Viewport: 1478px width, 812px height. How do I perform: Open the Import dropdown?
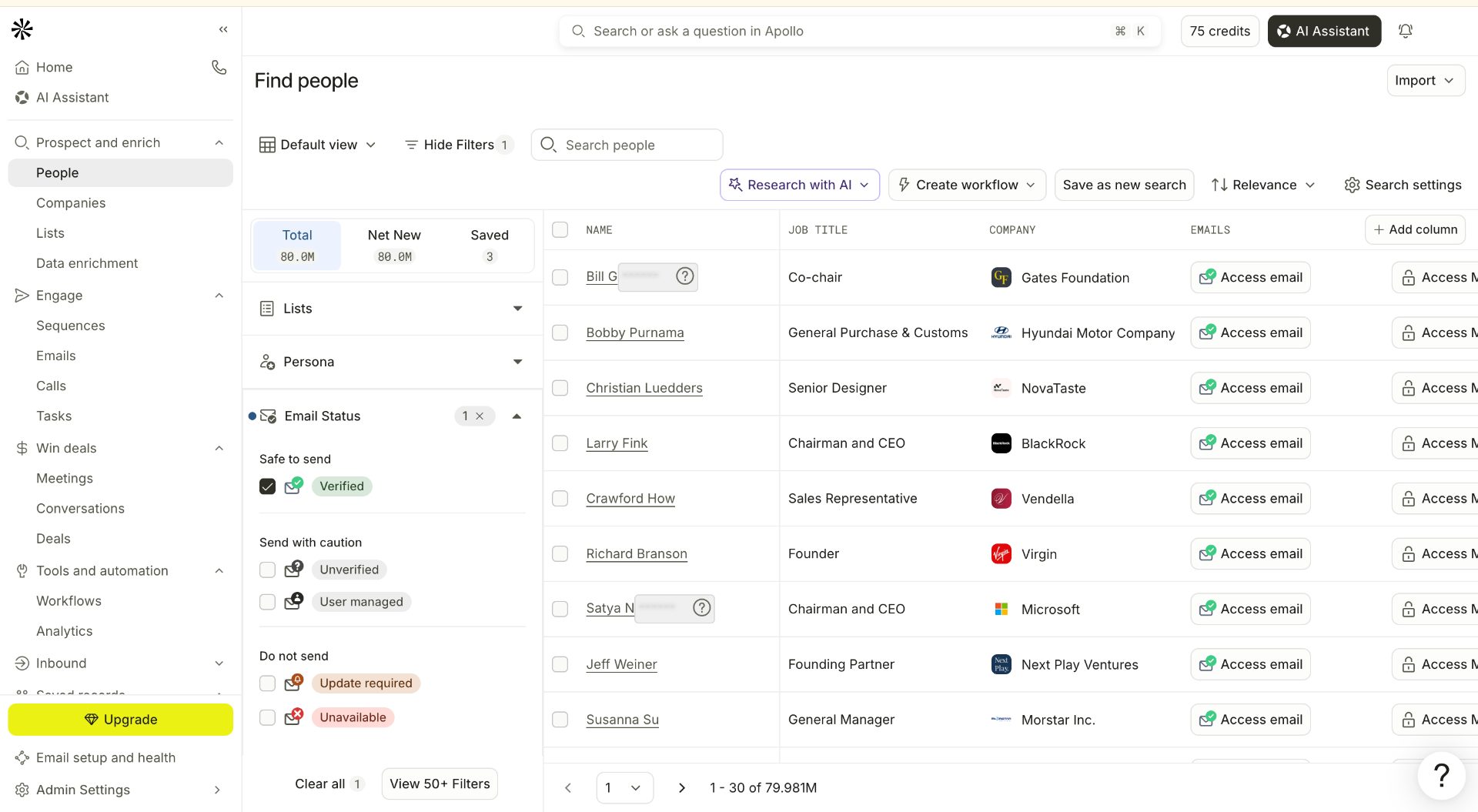click(x=1426, y=80)
